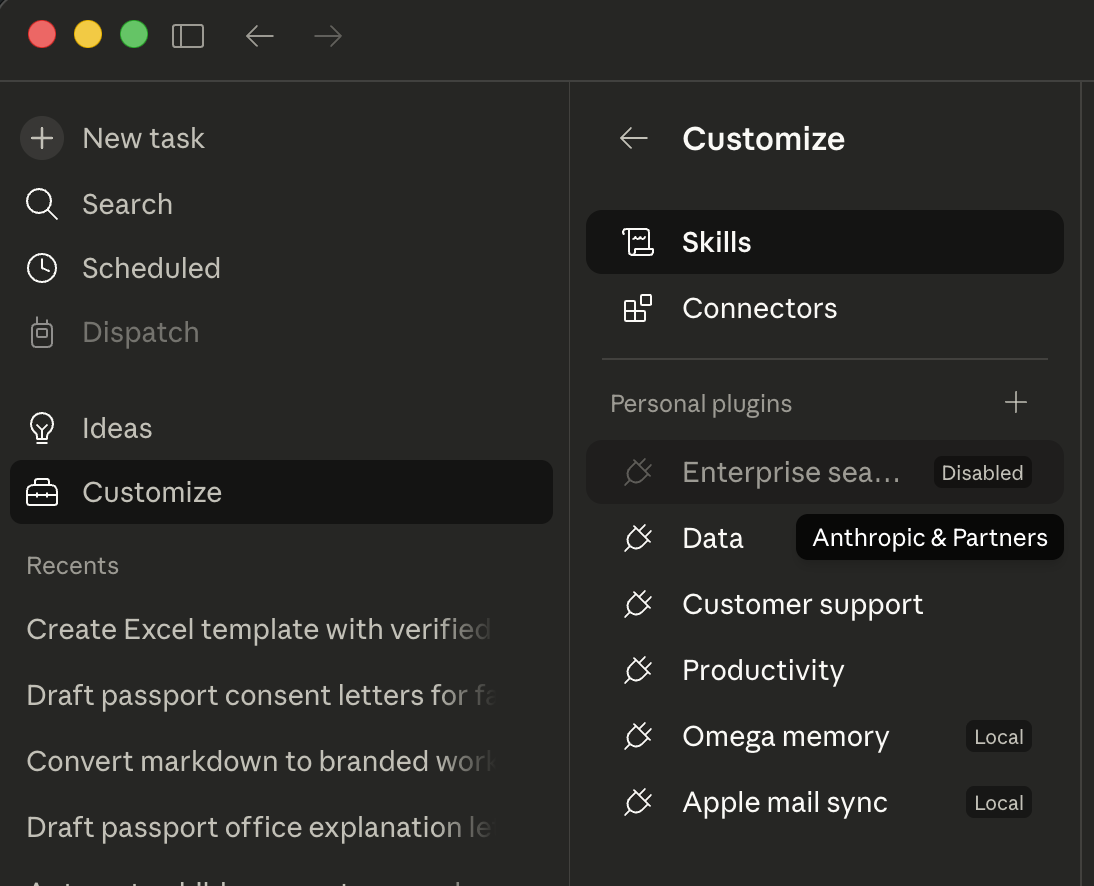
Task: Click plug icon next to Apple mail sync
Action: click(638, 802)
